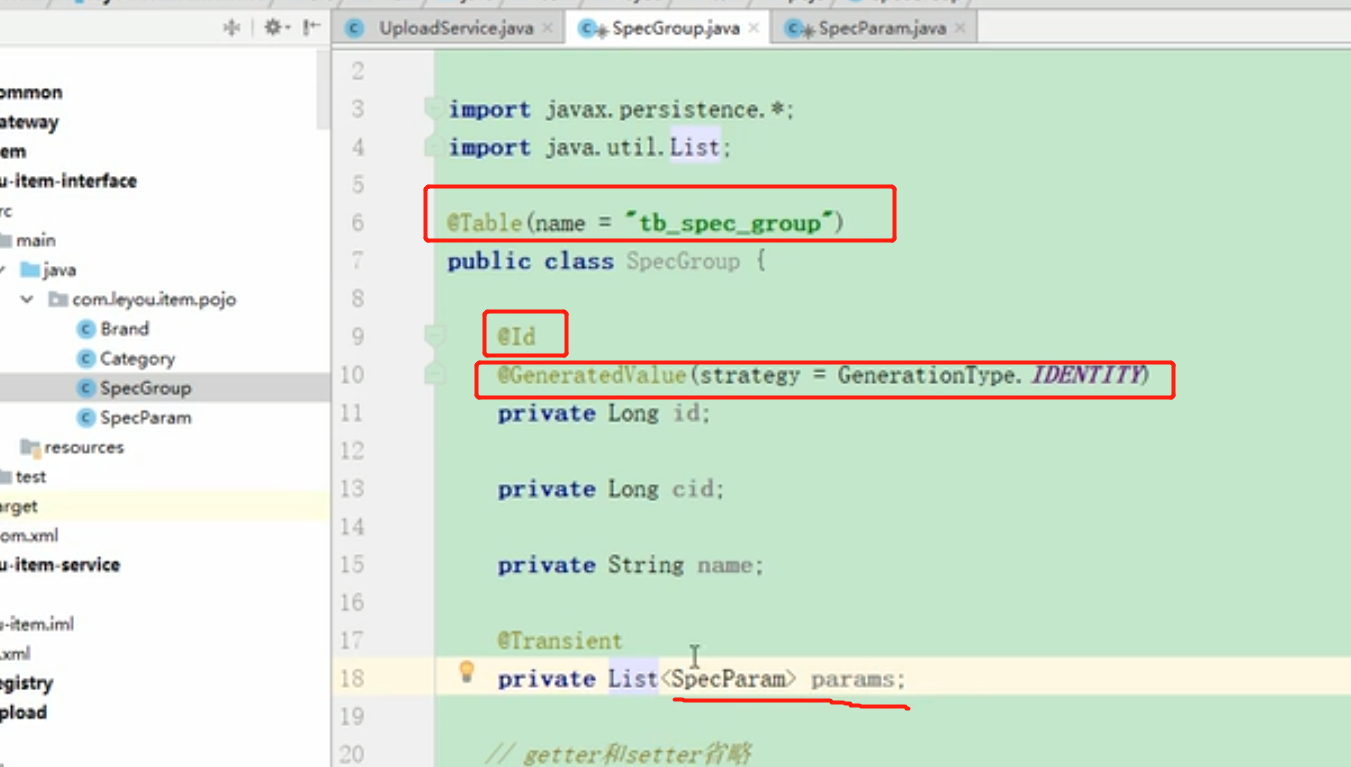Screen dimensions: 1351x767
Task: Switch to the SpecGroup.java tab
Action: [676, 28]
